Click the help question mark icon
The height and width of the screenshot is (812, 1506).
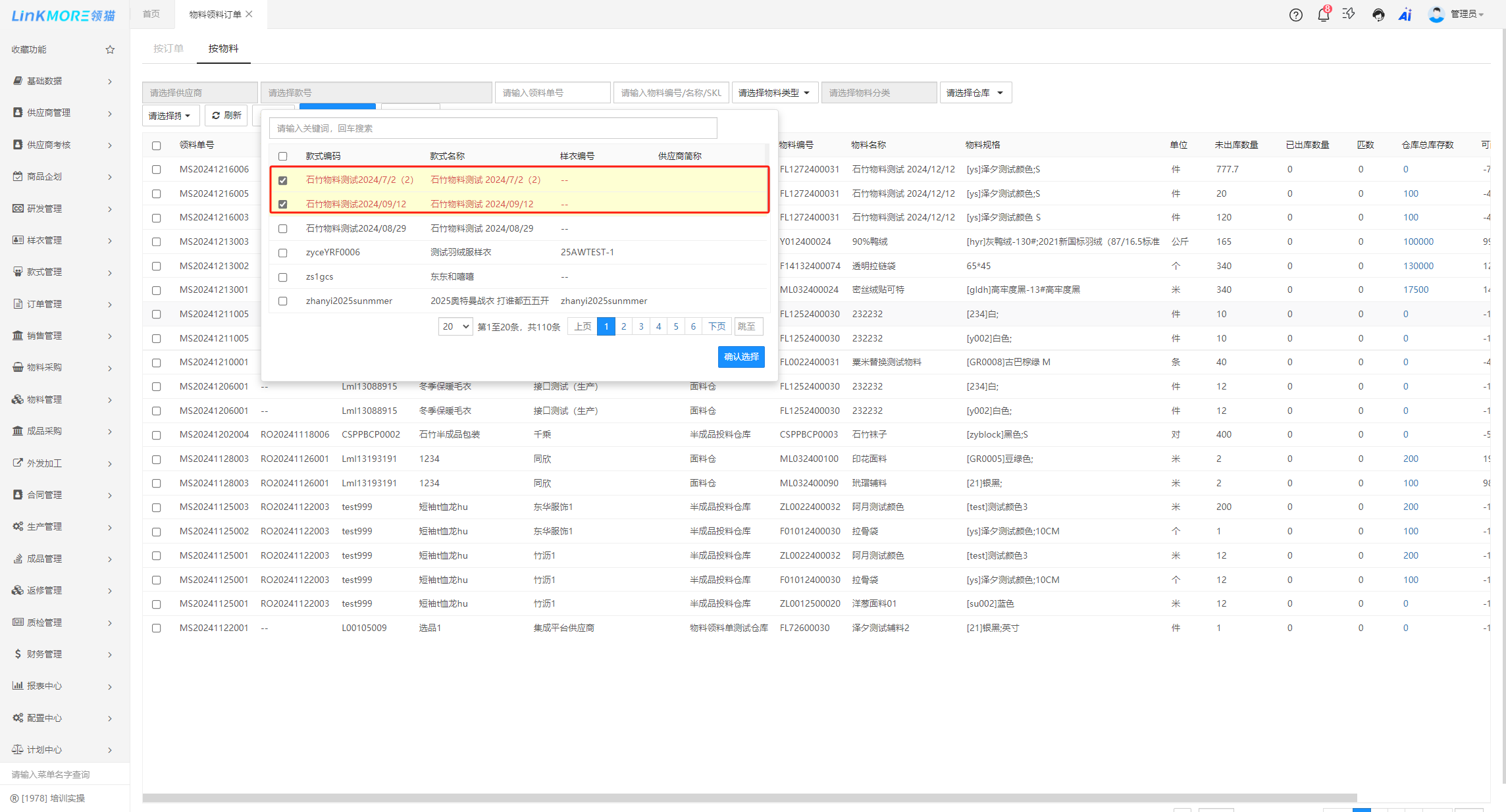[1295, 14]
